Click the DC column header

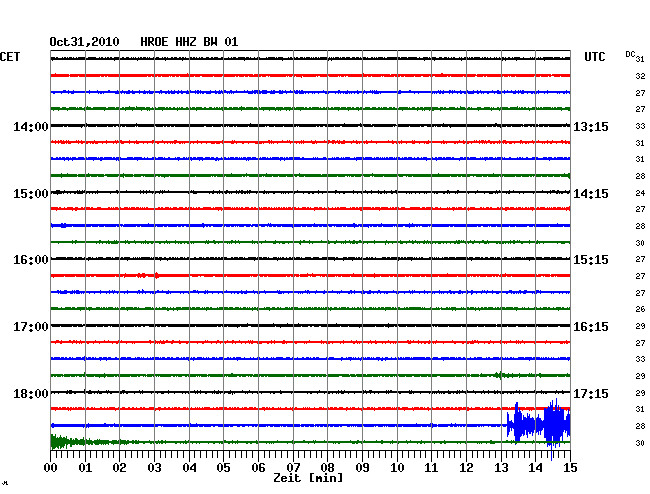pos(630,54)
